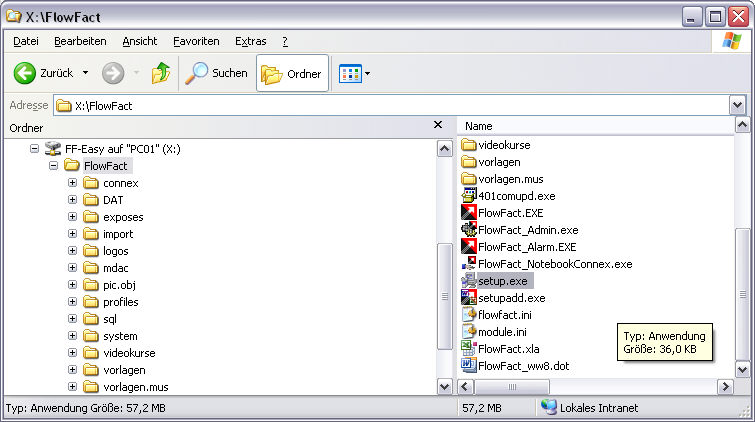Select the network drive icon FF-Easy
755x422 pixels.
coord(53,148)
